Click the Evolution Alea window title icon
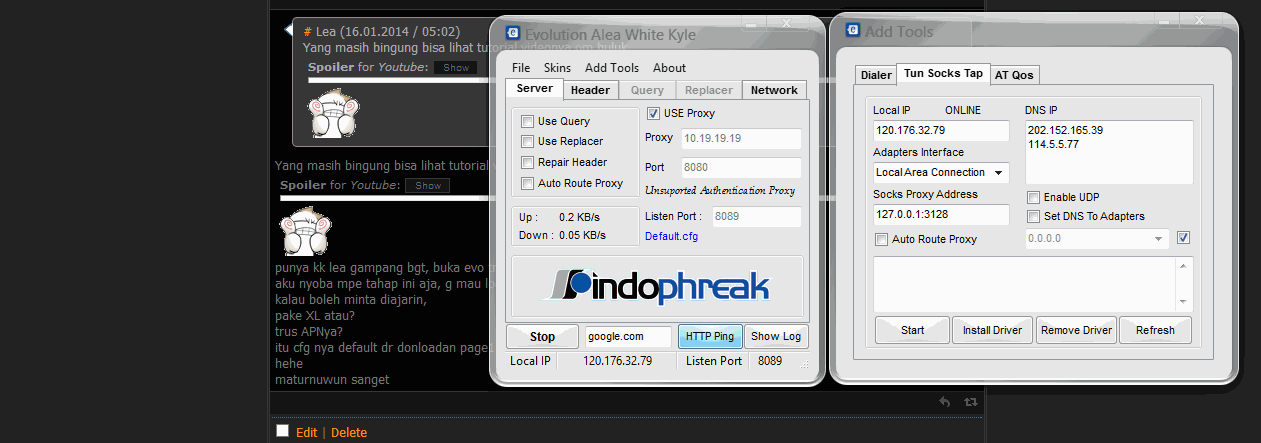The image size is (1261, 443). tap(512, 34)
